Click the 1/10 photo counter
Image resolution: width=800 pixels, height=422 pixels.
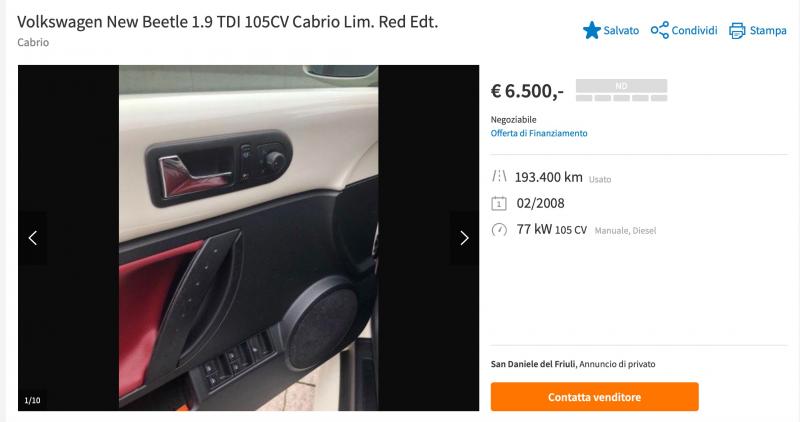pyautogui.click(x=32, y=401)
